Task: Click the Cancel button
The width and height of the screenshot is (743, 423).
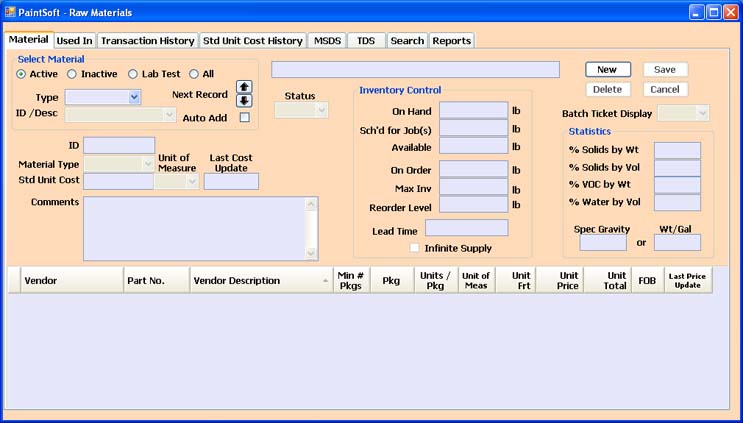Action: (665, 90)
